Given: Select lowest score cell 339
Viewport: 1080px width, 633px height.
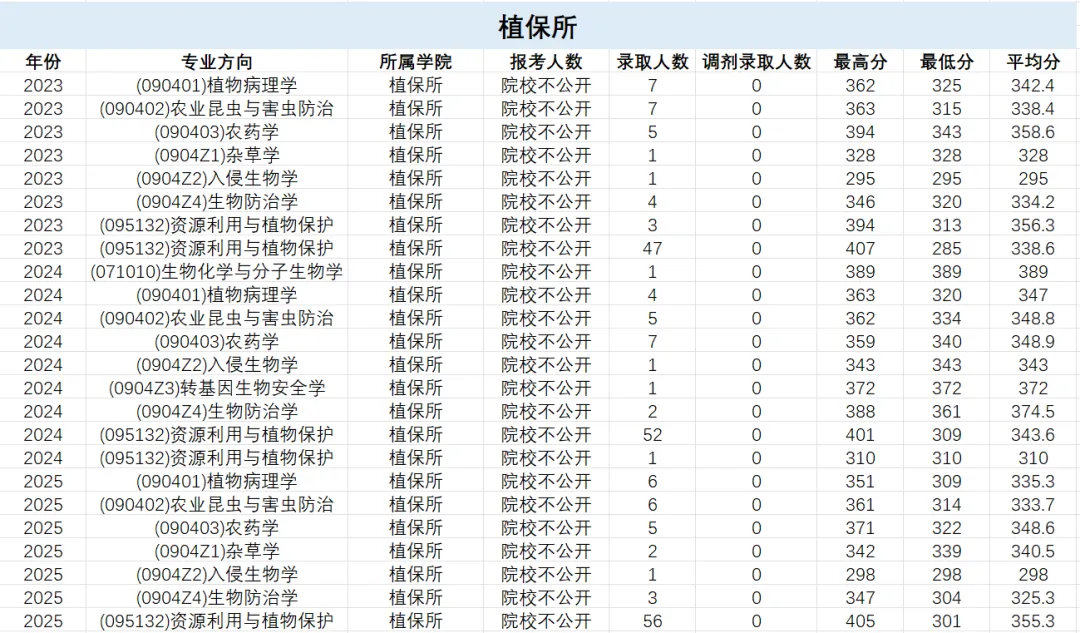Looking at the screenshot, I should 946,551.
